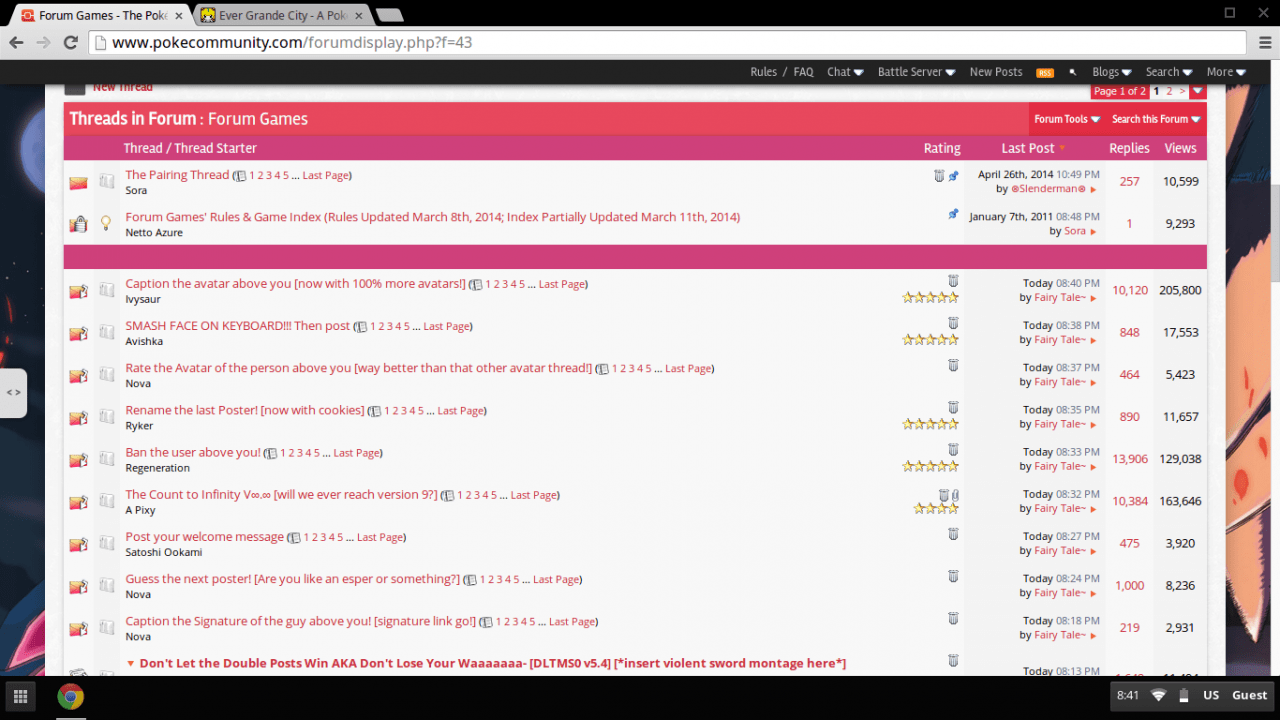Open the page jump dropdown arrow

1198,91
